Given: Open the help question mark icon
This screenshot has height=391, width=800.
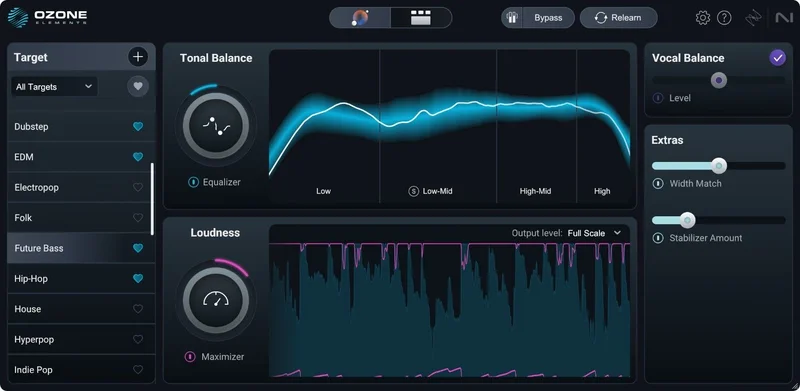Looking at the screenshot, I should pyautogui.click(x=724, y=18).
